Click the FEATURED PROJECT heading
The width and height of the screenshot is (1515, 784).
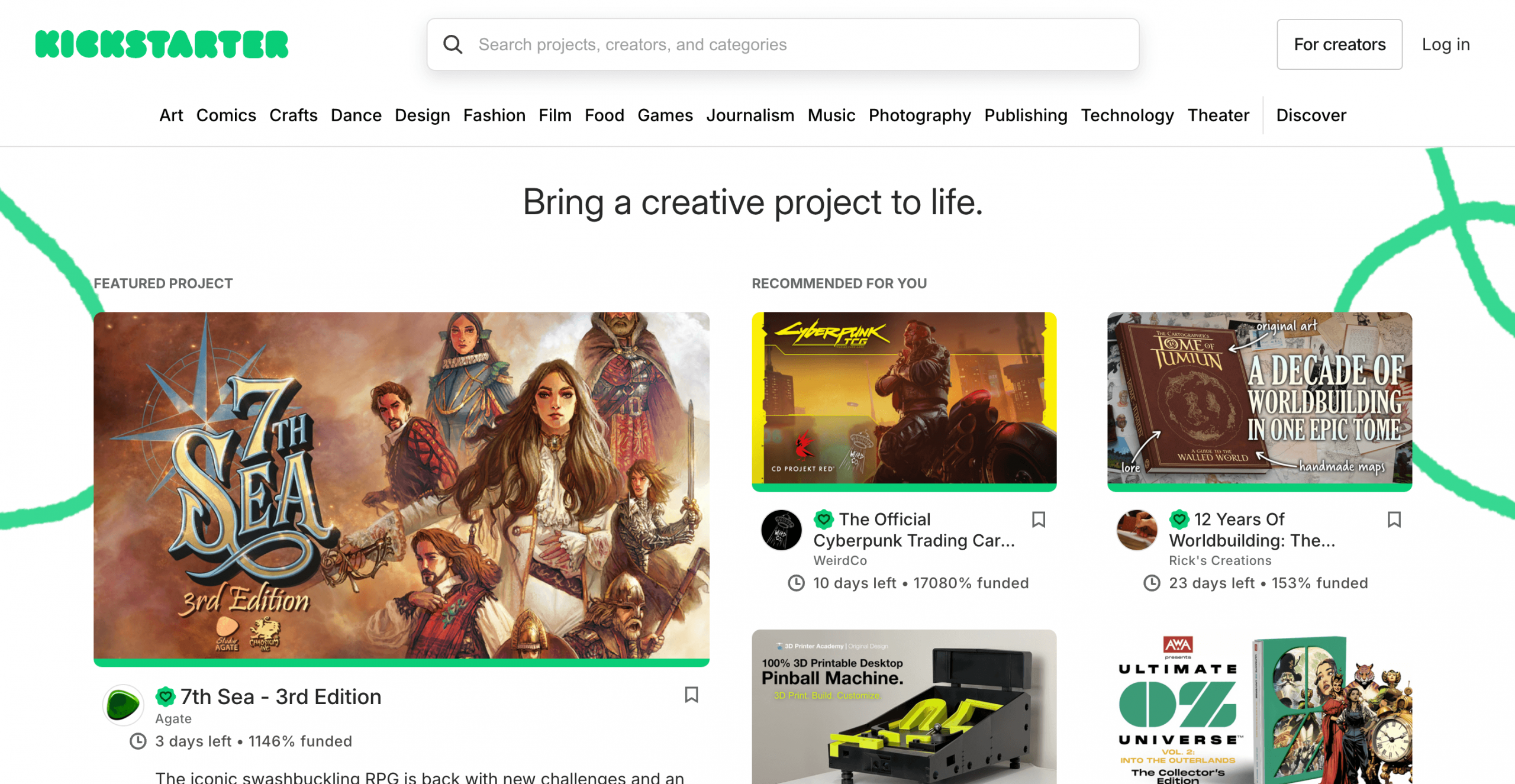click(x=163, y=283)
